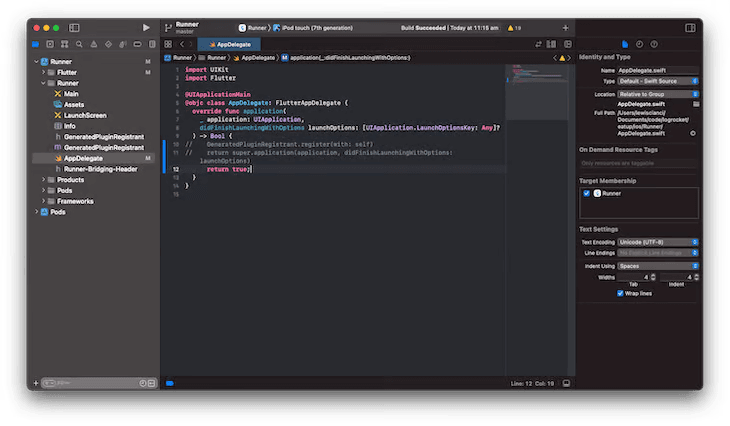
Task: Uncheck Runner target membership checkbox
Action: (586, 194)
